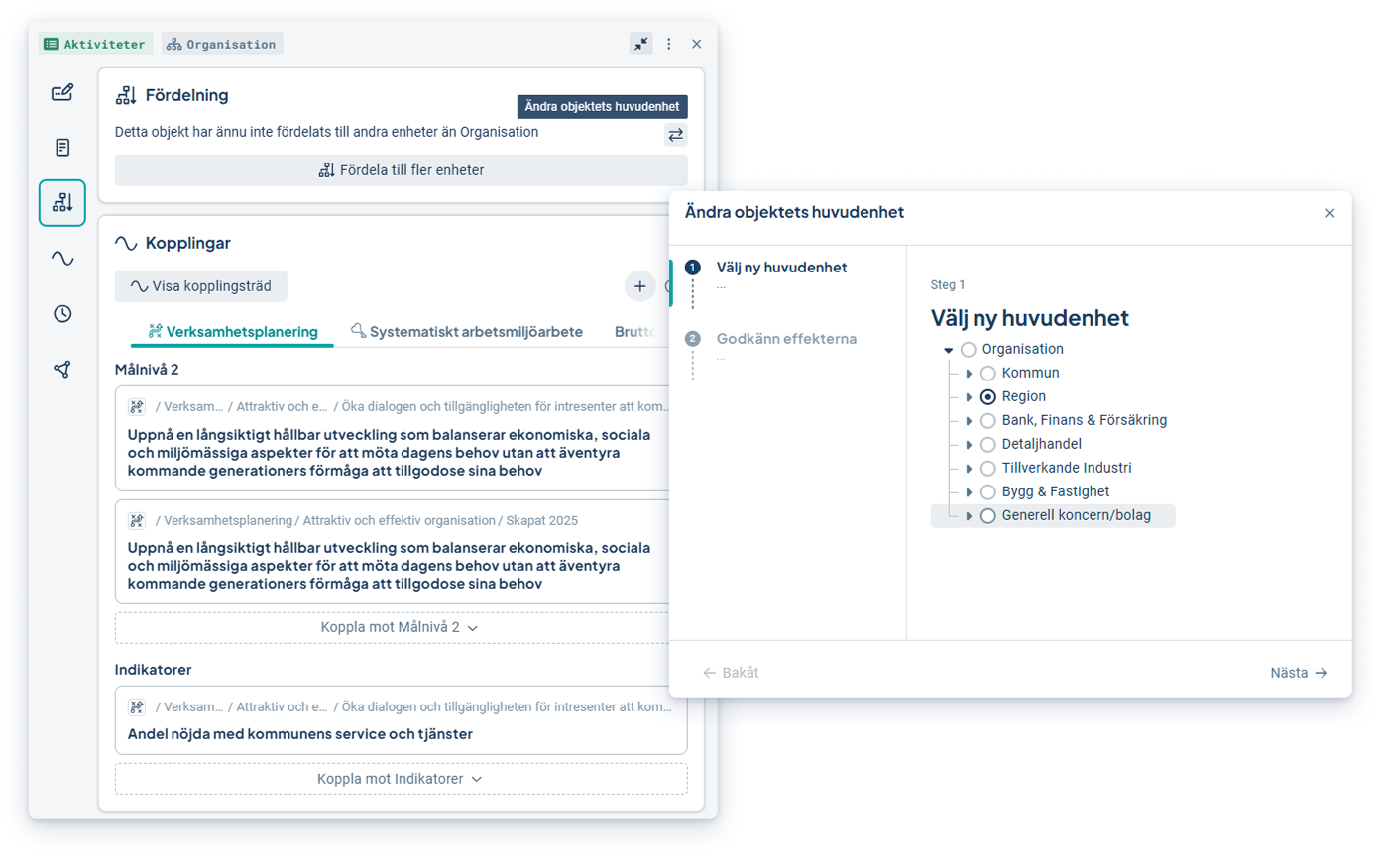Select the Kommun radio button

(988, 374)
